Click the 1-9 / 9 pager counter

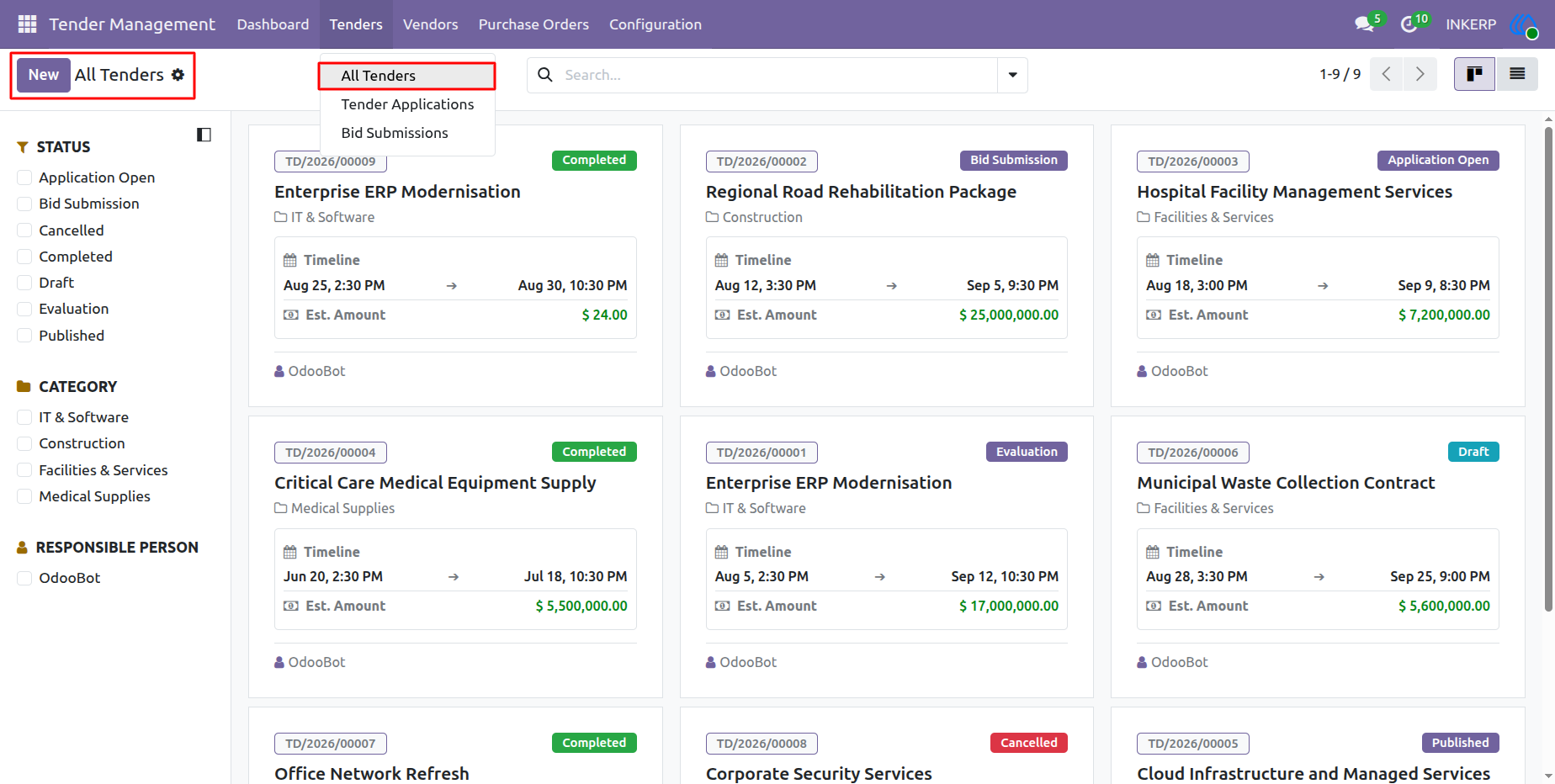point(1340,74)
